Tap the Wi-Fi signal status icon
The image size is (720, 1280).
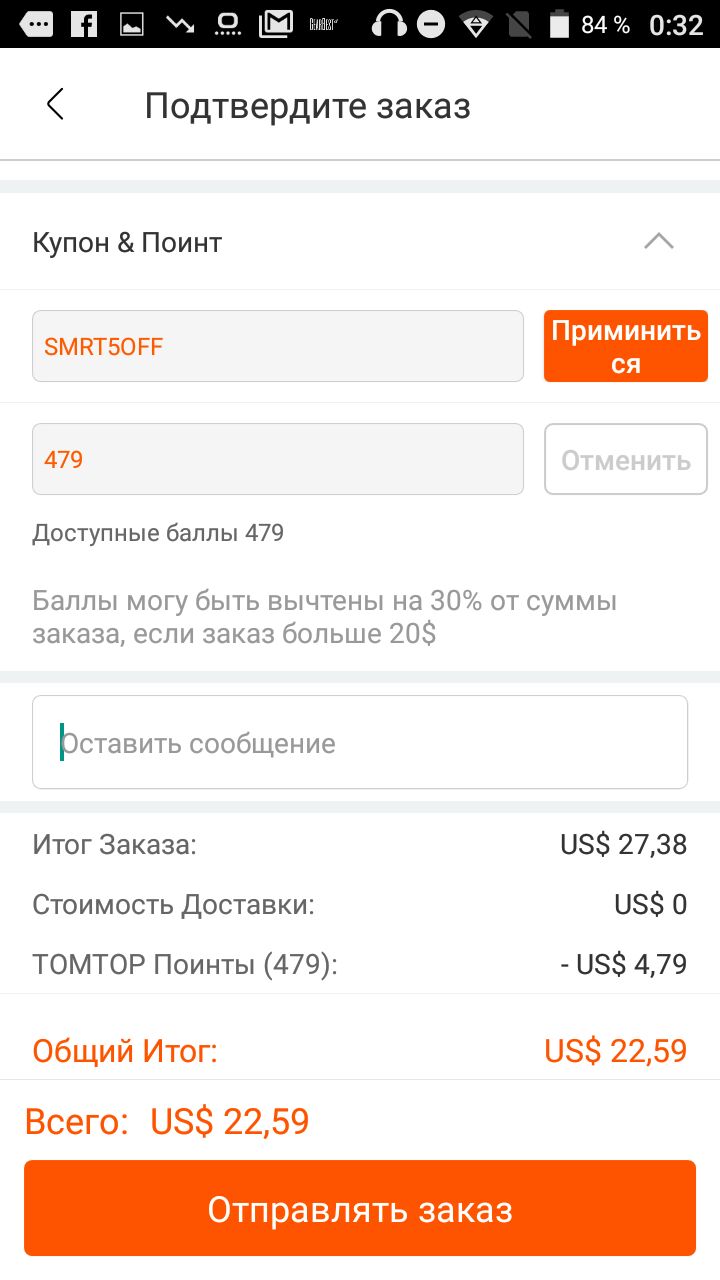click(x=476, y=24)
